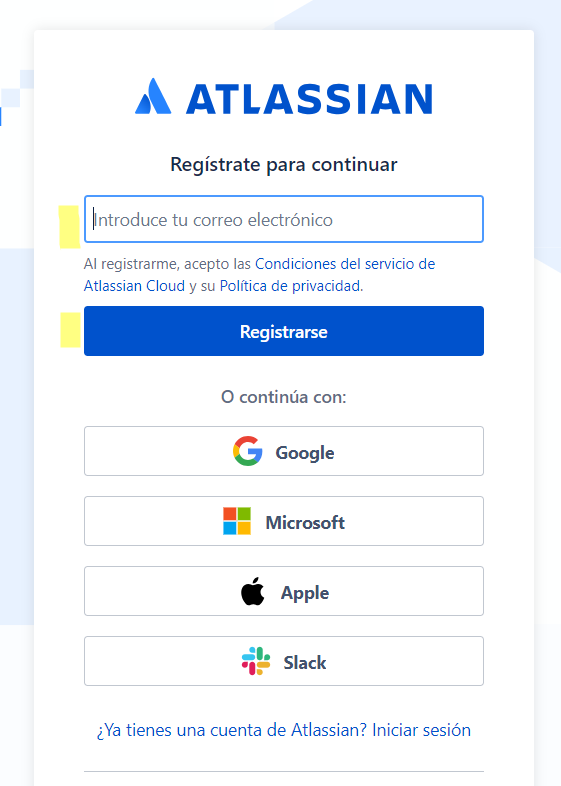
Task: Continue with the Microsoft label text
Action: coord(305,522)
